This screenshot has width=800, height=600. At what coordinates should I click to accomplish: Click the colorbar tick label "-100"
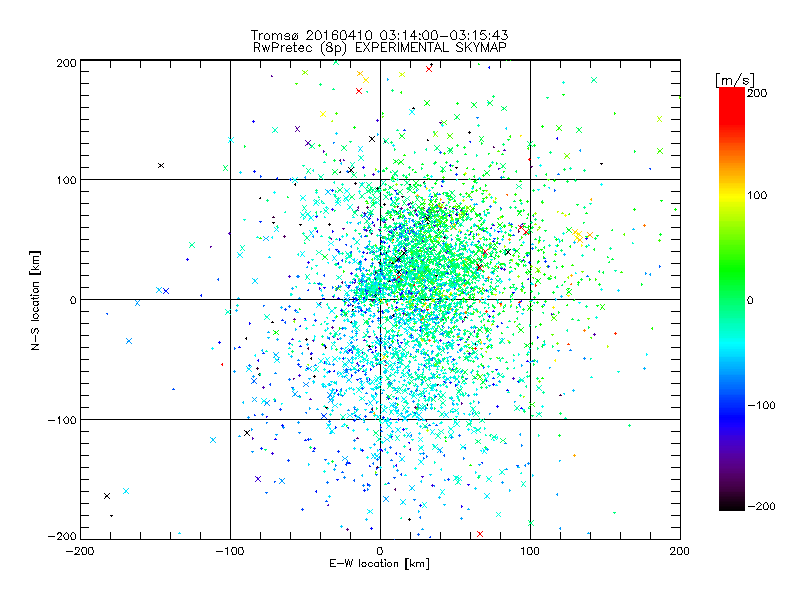[x=761, y=405]
